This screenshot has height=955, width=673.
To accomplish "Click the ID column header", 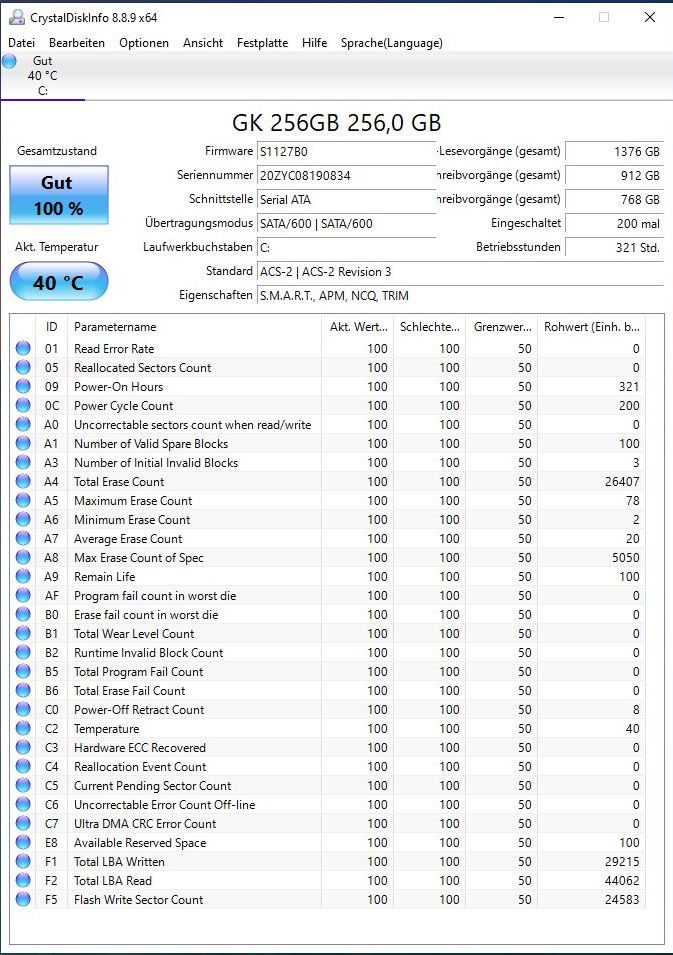I will [52, 327].
